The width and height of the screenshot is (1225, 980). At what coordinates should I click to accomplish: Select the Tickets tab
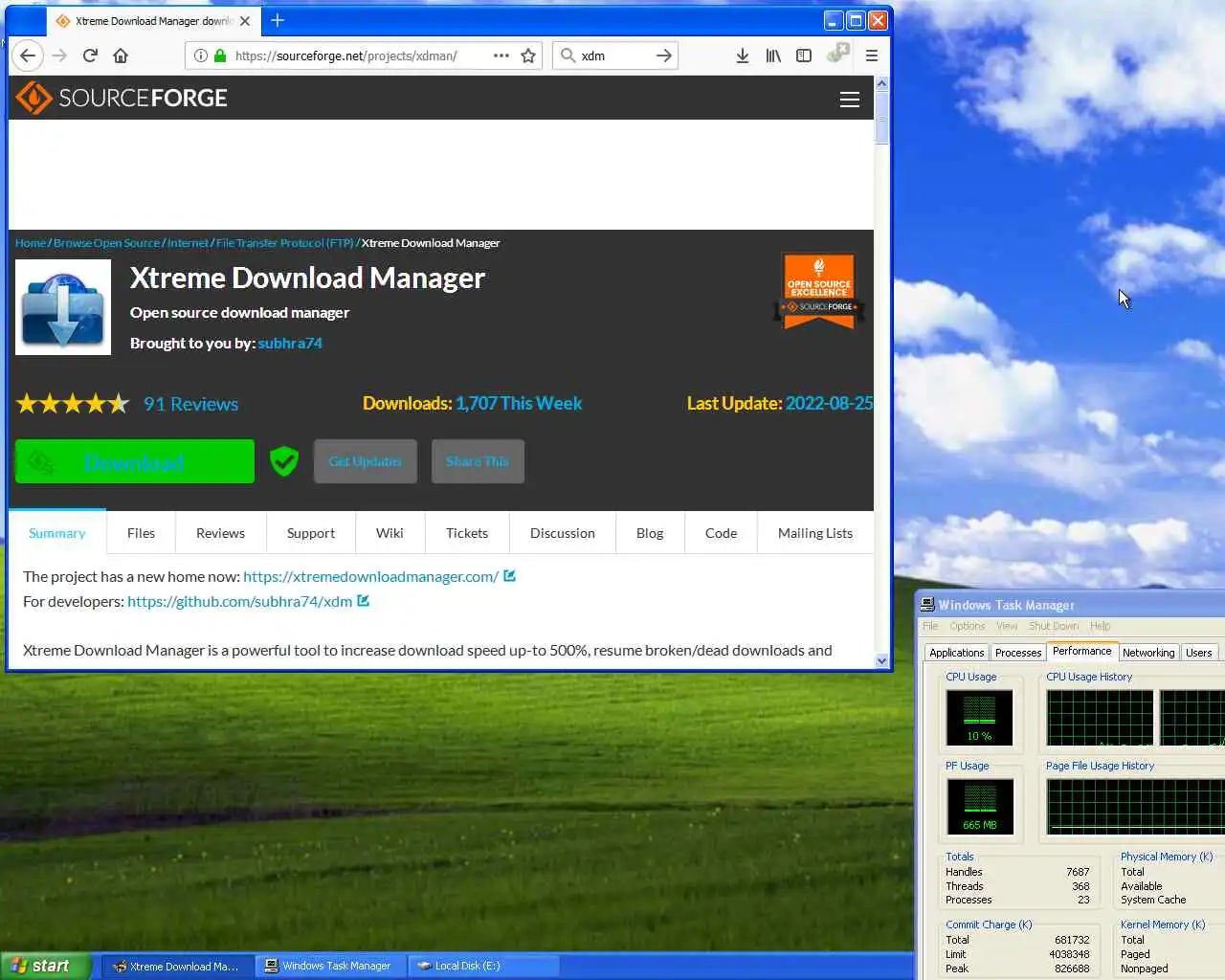[x=467, y=533]
